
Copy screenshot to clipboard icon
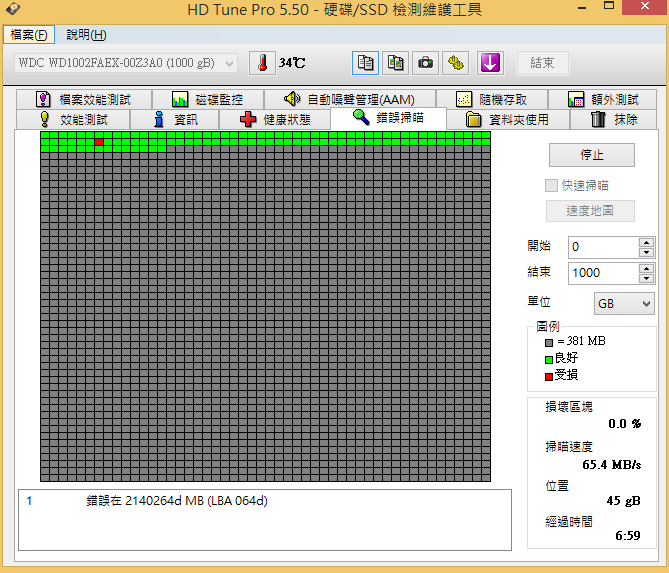395,63
